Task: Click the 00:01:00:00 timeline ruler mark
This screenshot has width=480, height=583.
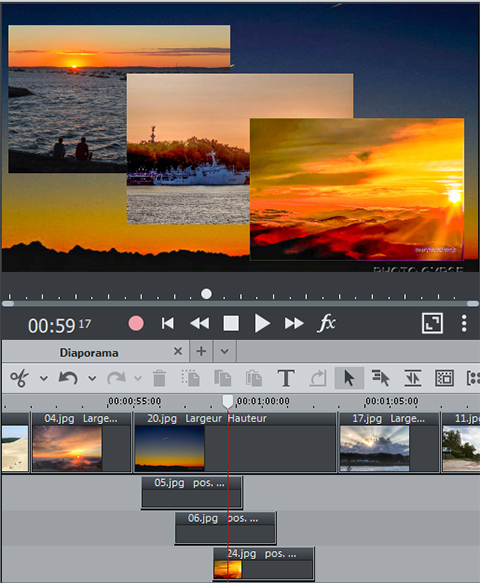Action: click(263, 401)
